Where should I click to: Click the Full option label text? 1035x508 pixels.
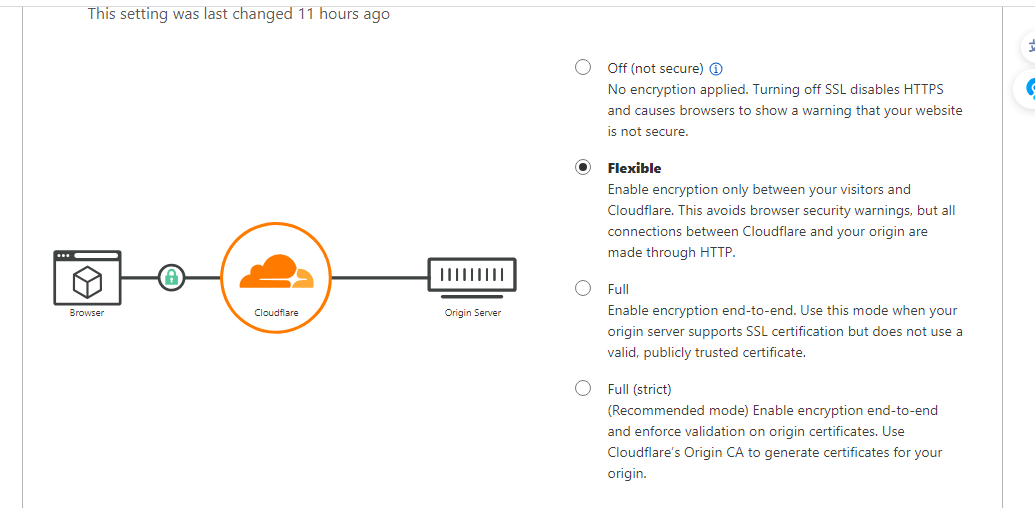pos(618,289)
